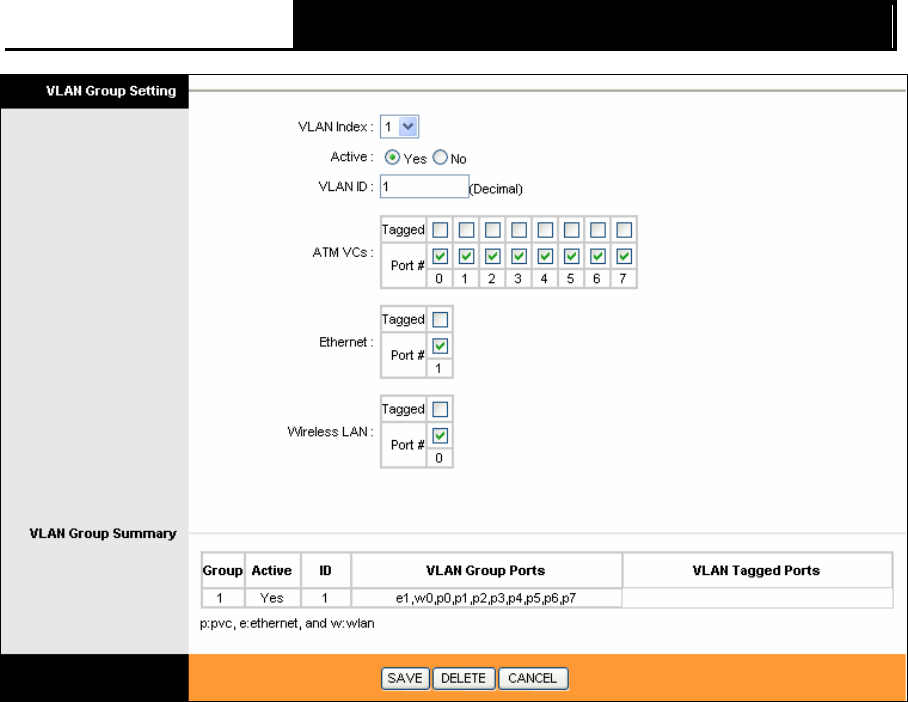Toggle the Ethernet Tagged checkbox
Viewport: 908px width, 702px height.
[440, 320]
